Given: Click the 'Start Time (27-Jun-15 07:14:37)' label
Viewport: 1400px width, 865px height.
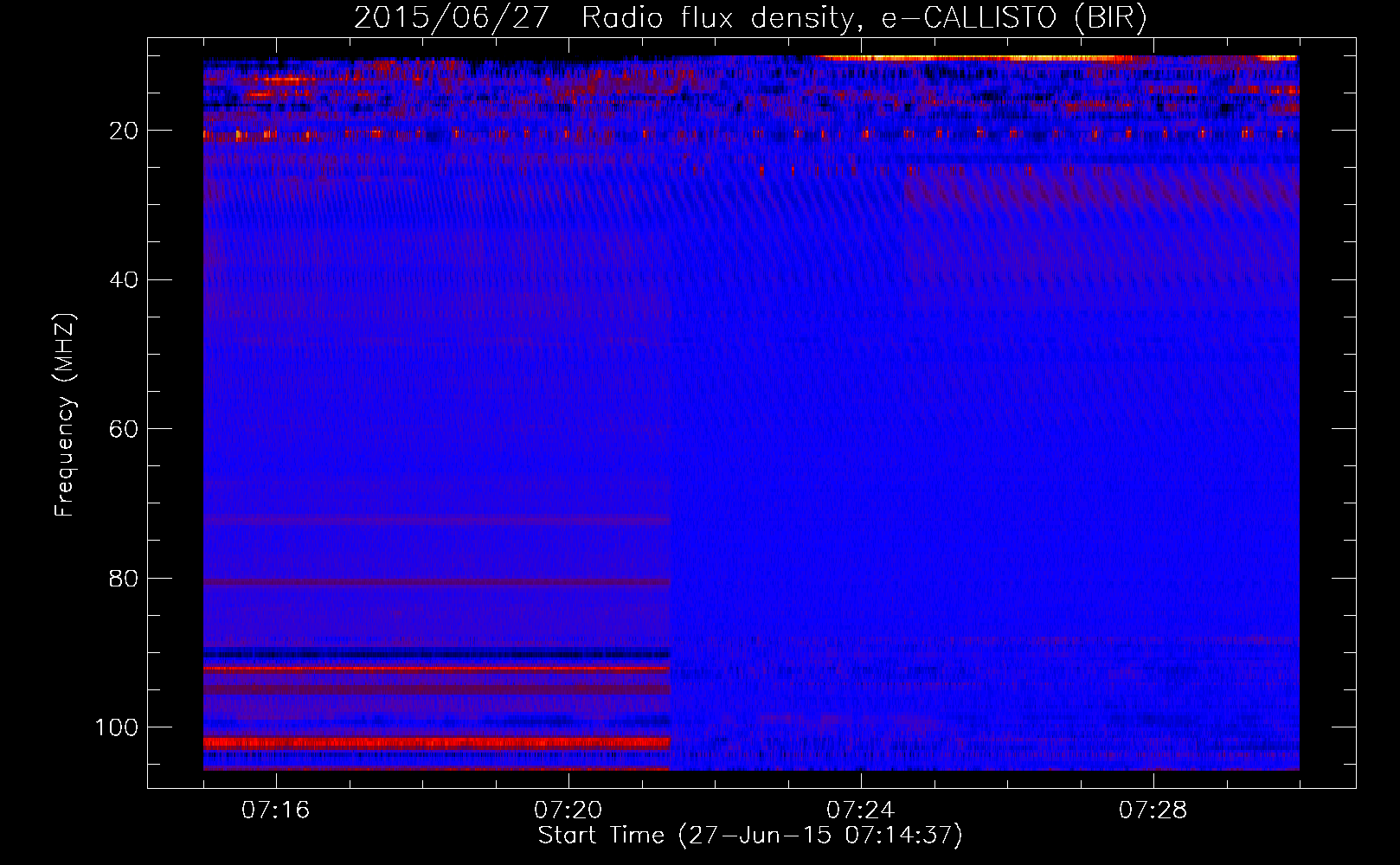Looking at the screenshot, I should [750, 836].
